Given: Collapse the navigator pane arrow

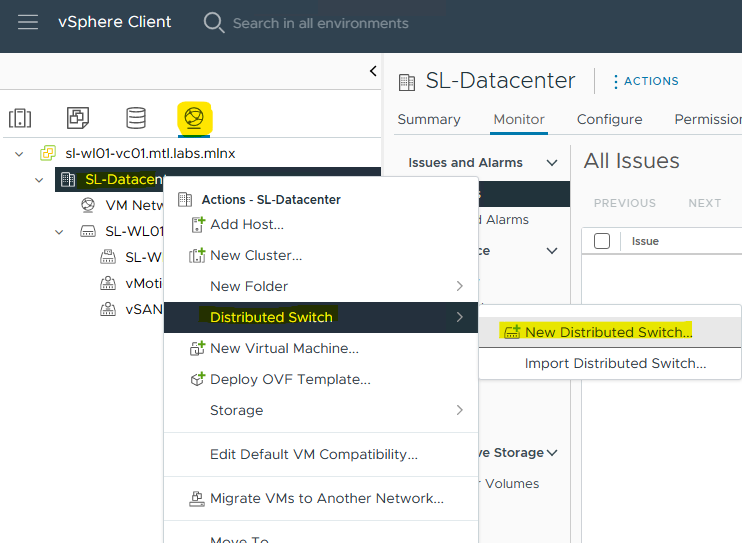Looking at the screenshot, I should click(373, 71).
